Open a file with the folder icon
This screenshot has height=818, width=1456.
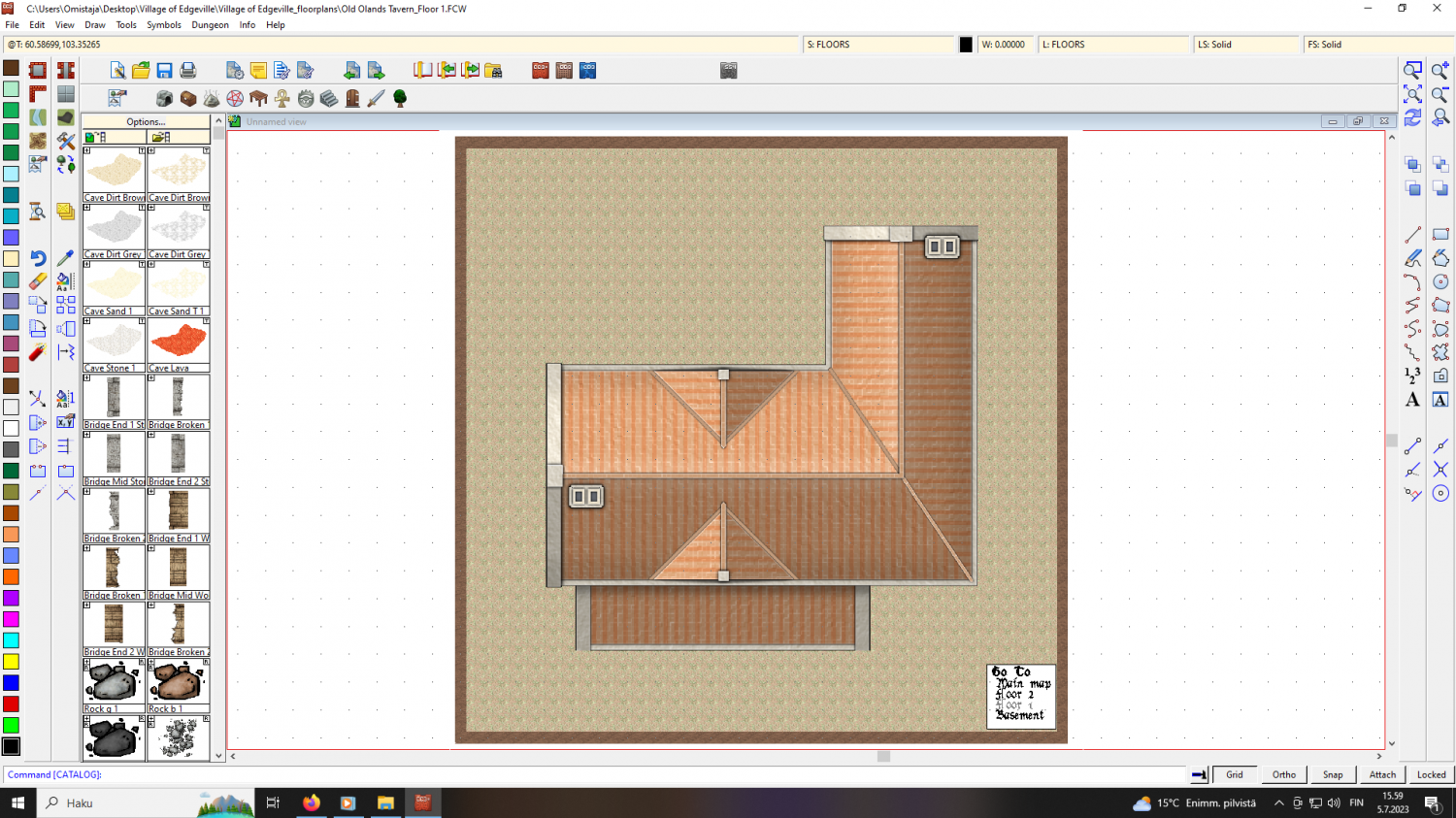(x=141, y=70)
